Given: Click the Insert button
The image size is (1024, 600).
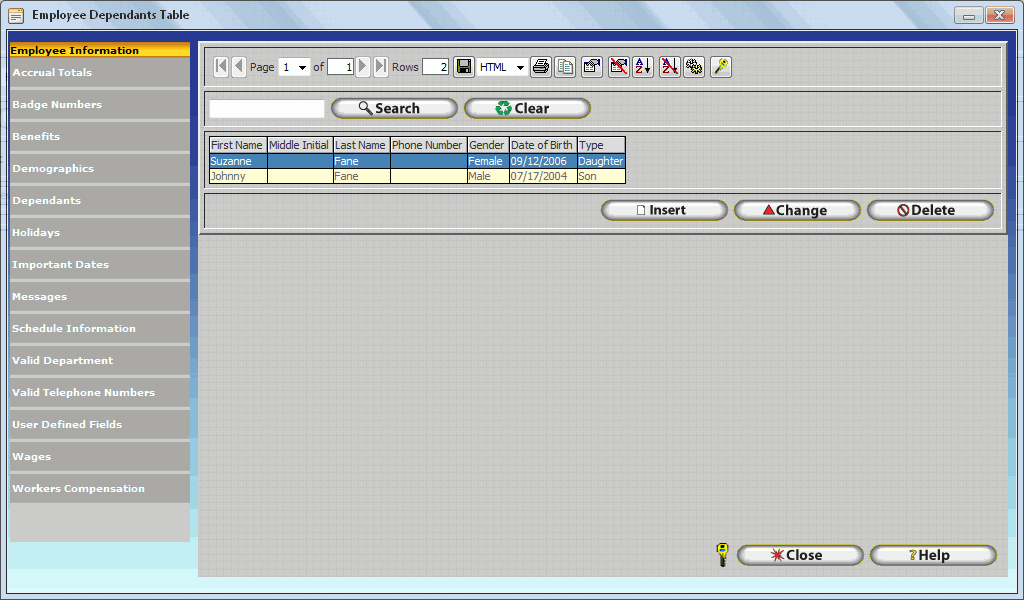Looking at the screenshot, I should 664,210.
